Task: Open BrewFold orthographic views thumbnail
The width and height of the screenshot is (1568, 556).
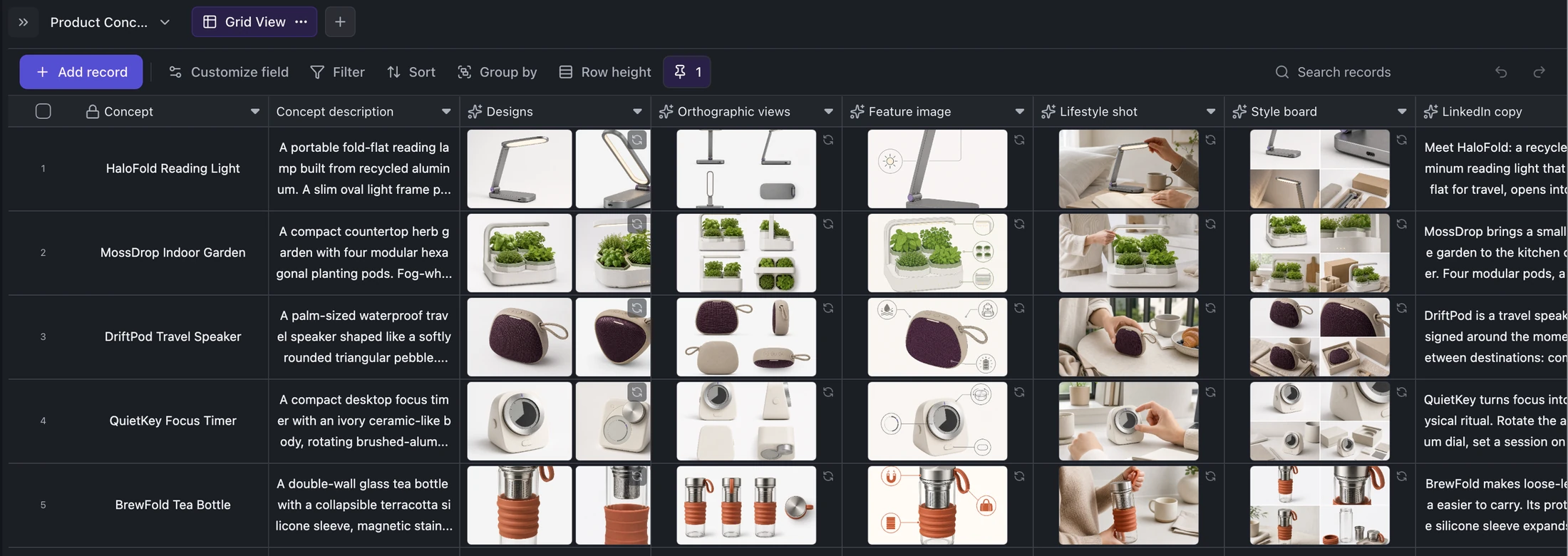Action: point(746,505)
